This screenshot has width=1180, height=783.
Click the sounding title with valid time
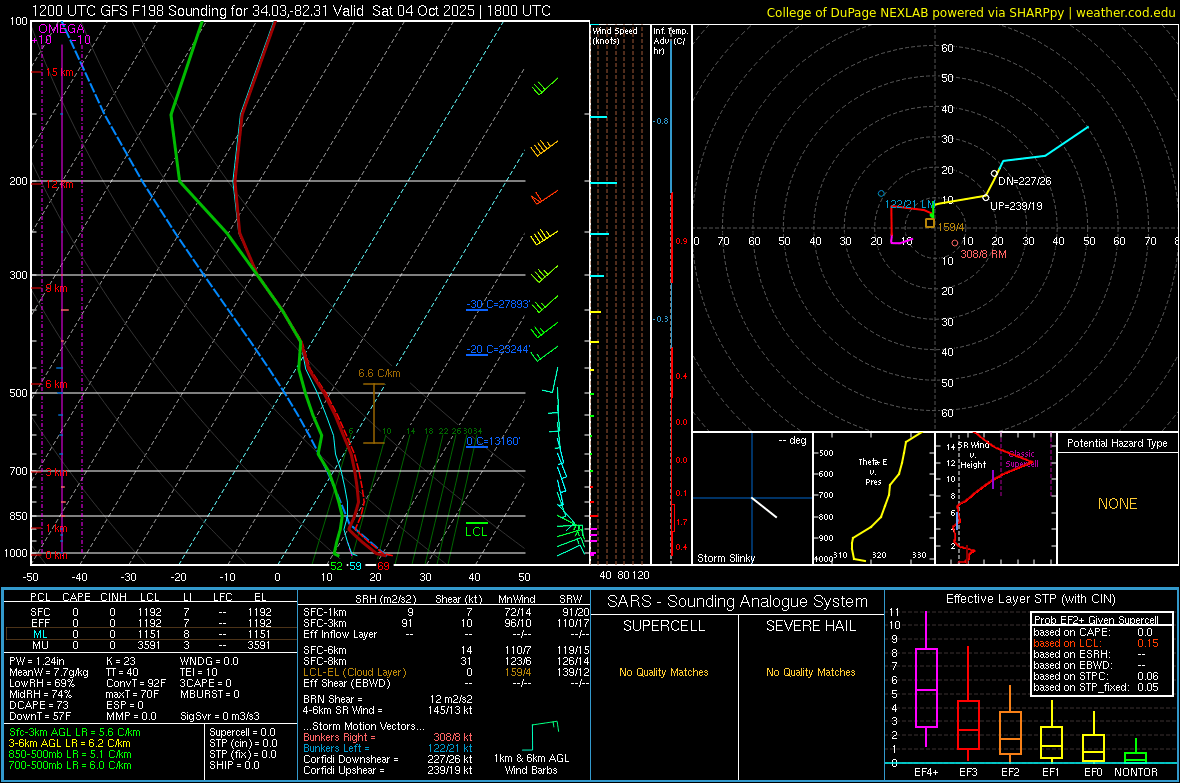[x=291, y=11]
